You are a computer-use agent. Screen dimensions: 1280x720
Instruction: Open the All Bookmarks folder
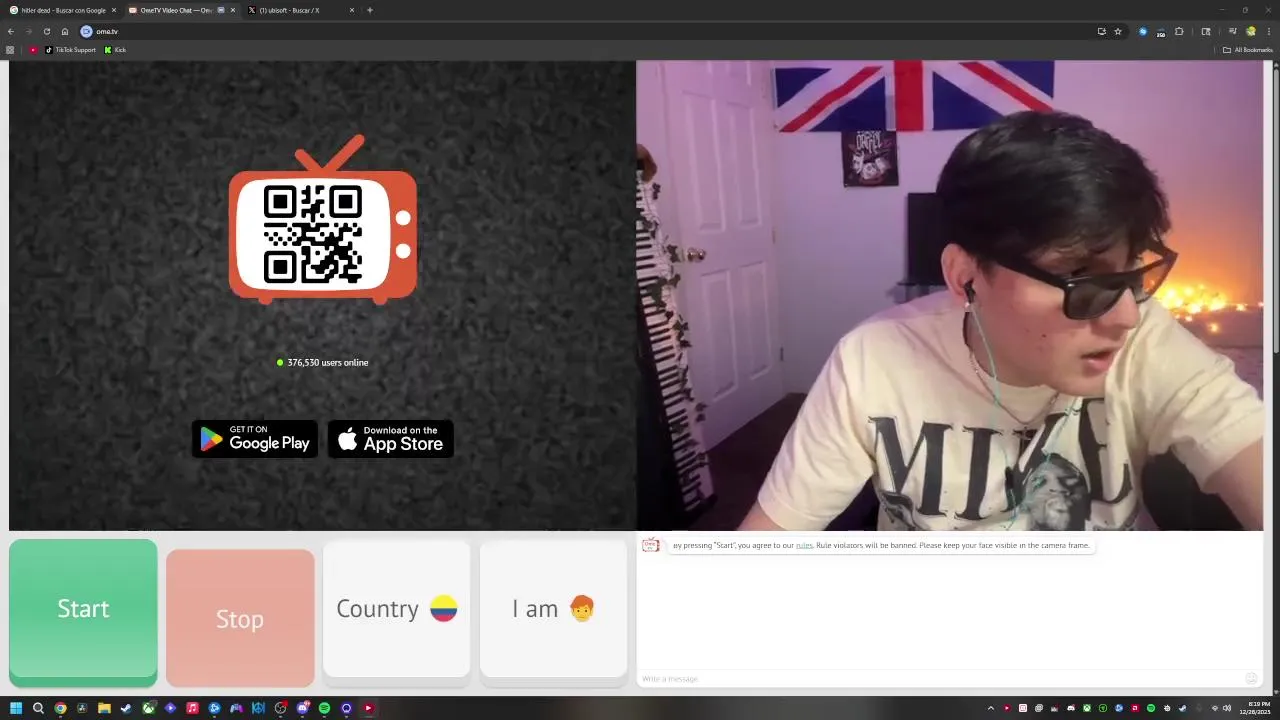1247,50
